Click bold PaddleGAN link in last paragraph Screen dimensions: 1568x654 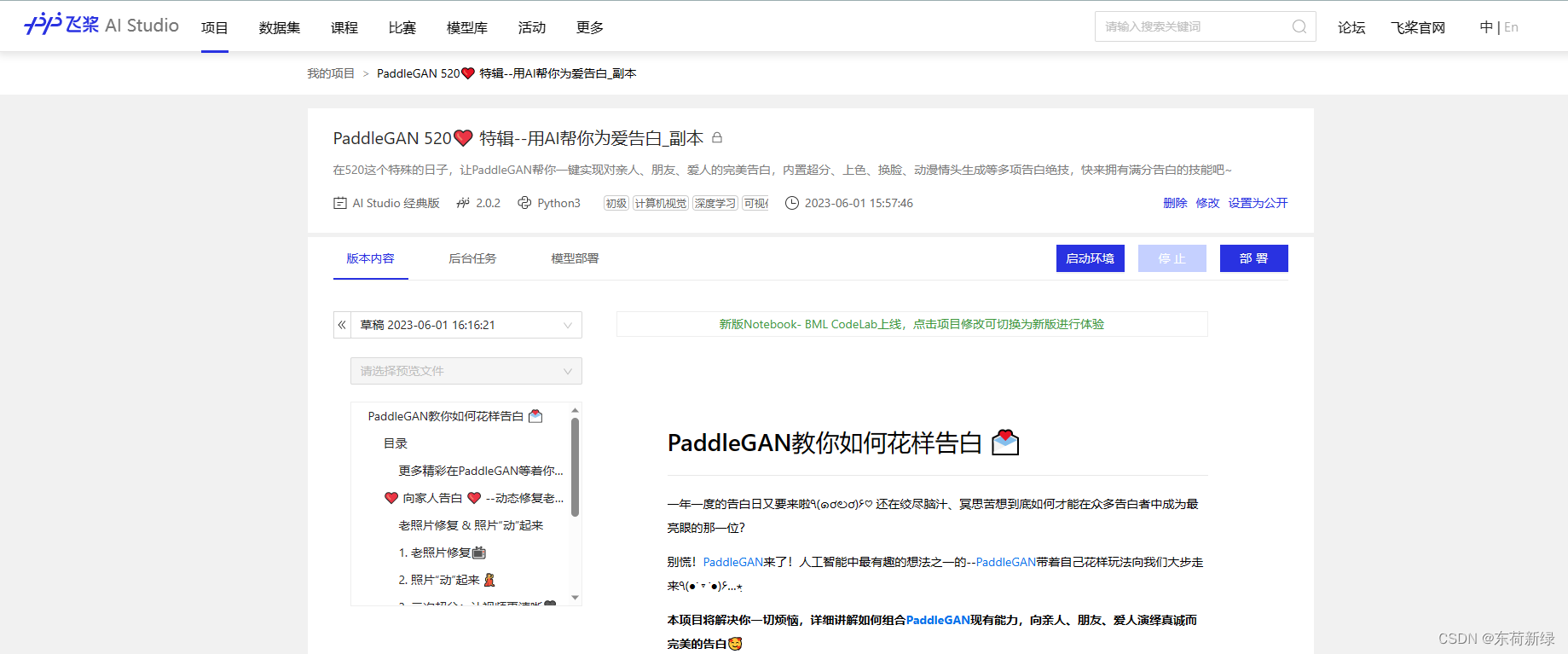coord(938,620)
